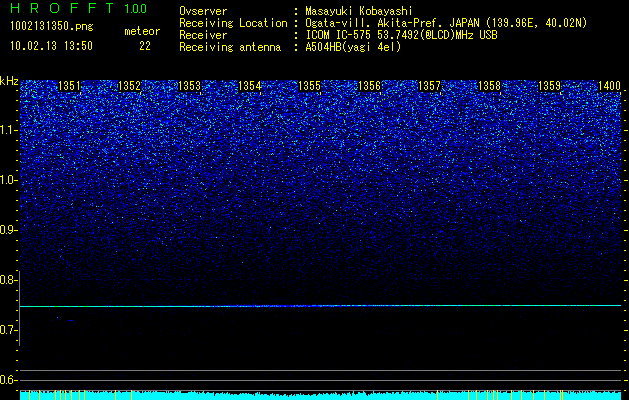
Task: Click the Receiving Location label
Action: pos(233,24)
